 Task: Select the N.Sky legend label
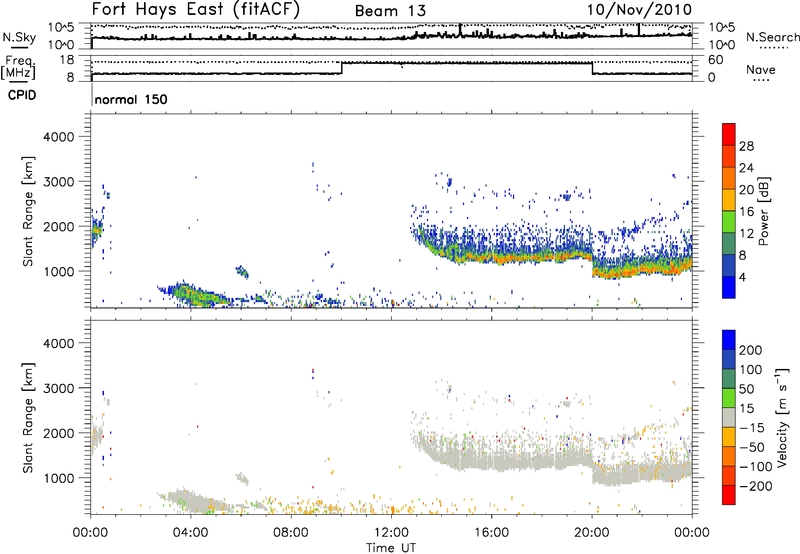[19, 37]
